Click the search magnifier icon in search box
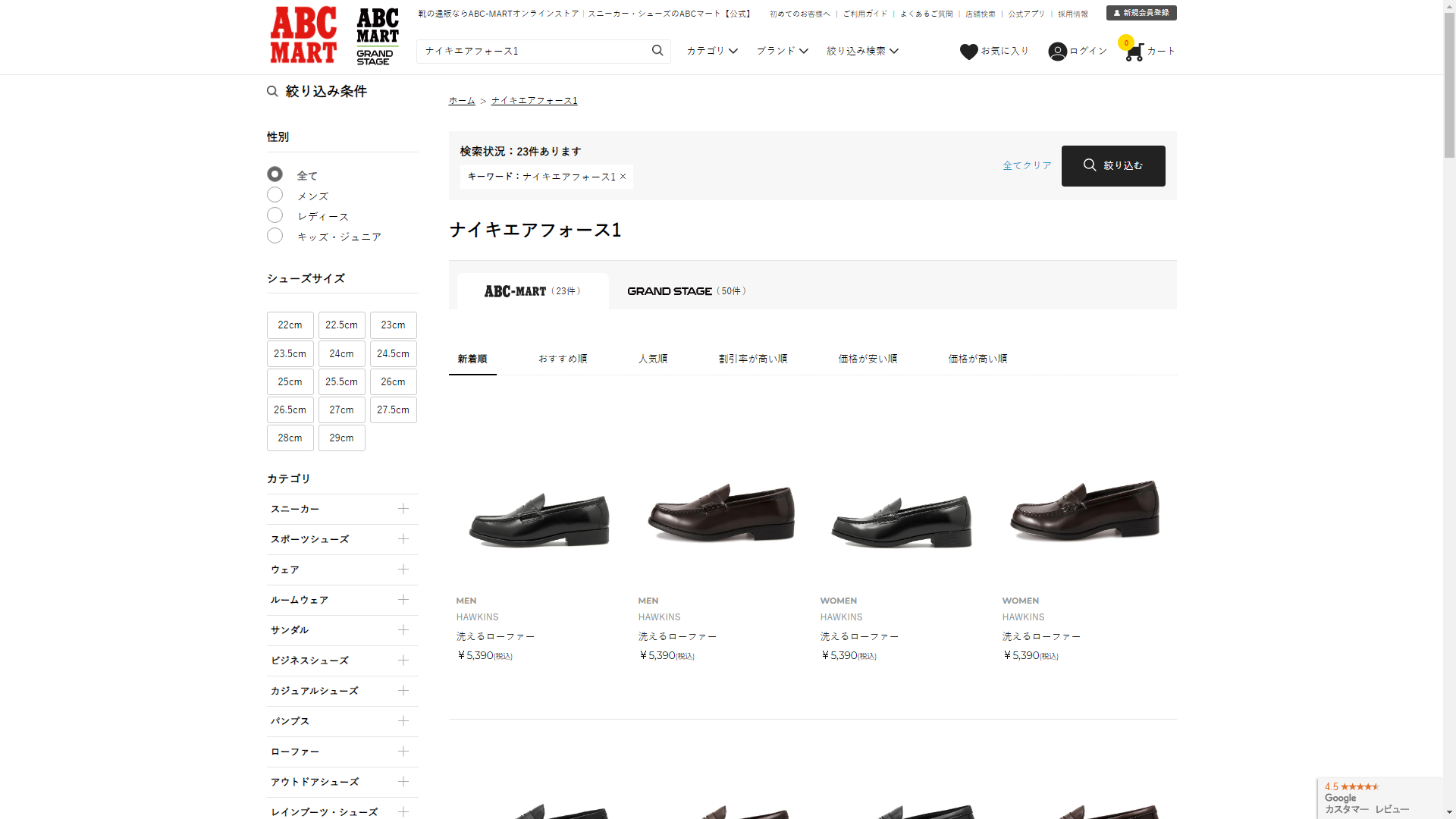 pyautogui.click(x=657, y=51)
